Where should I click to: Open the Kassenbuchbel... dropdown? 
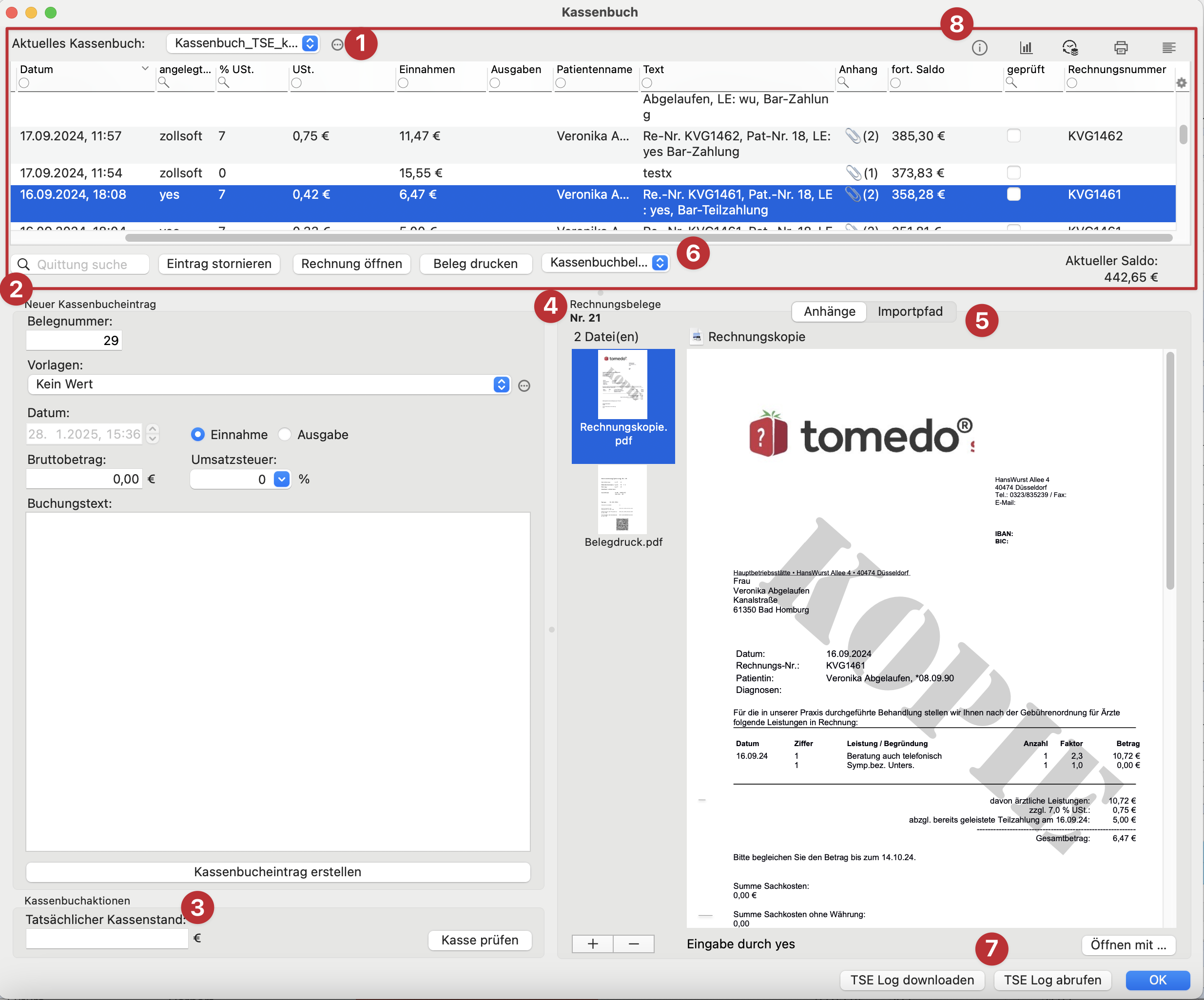pyautogui.click(x=605, y=263)
